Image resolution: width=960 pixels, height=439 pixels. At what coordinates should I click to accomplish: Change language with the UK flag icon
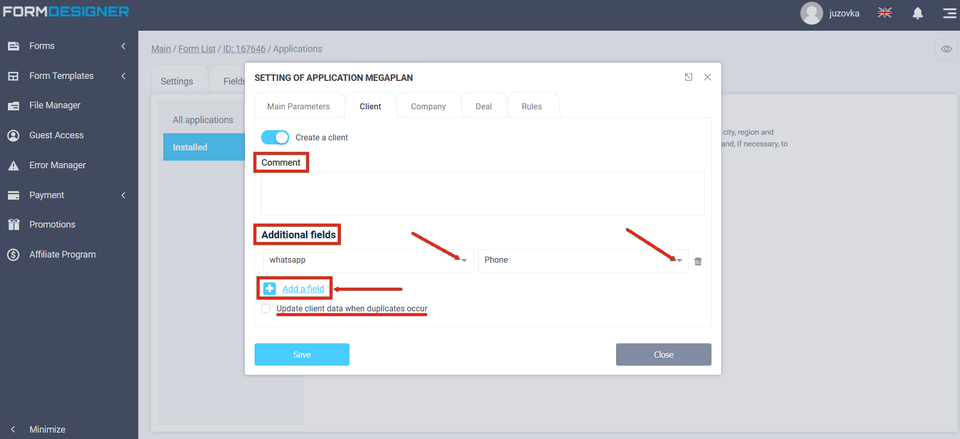884,13
